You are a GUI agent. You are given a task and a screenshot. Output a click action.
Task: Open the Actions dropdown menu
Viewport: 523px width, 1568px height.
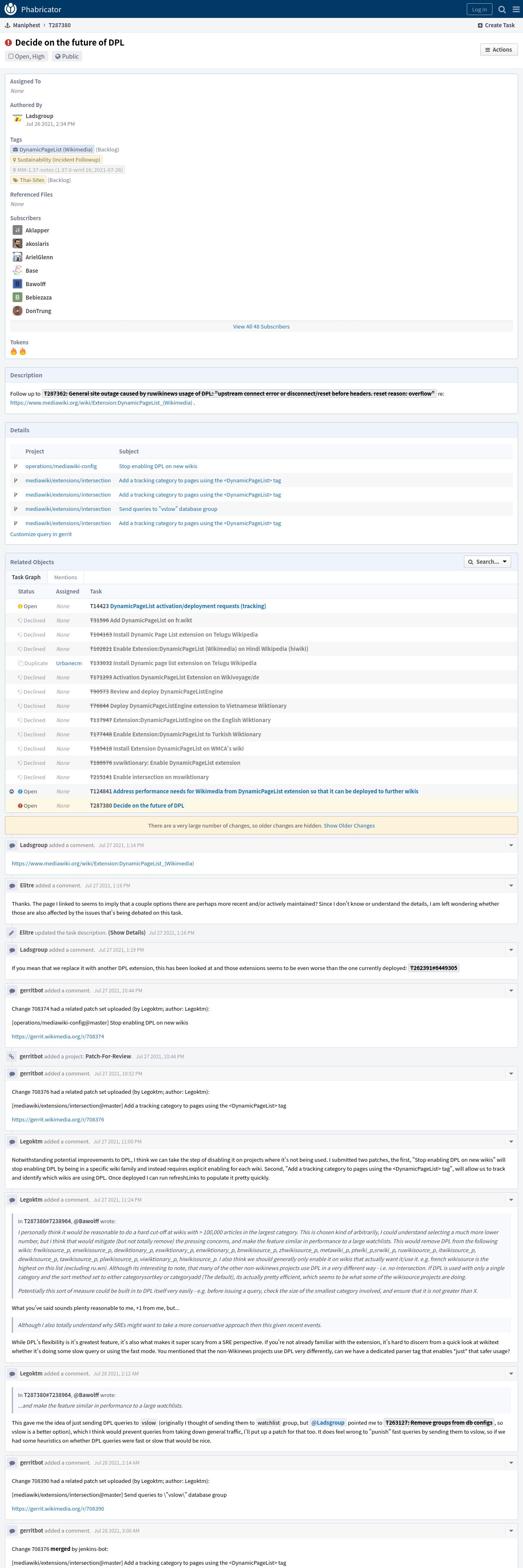[x=499, y=50]
